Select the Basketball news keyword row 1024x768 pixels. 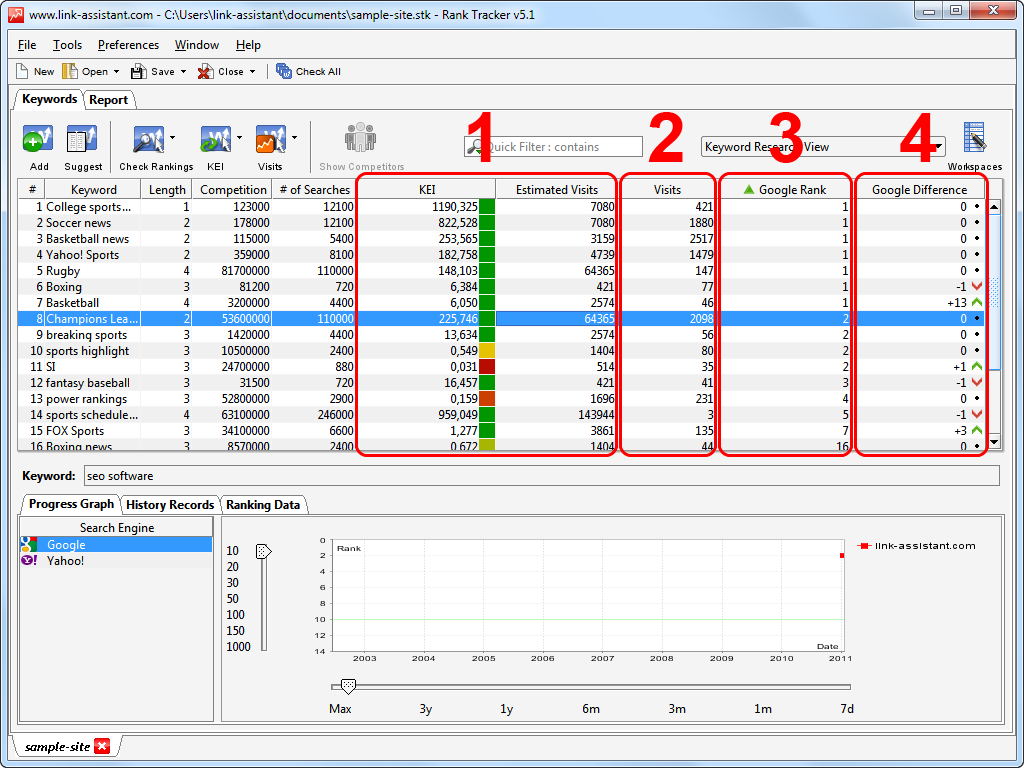(502, 239)
